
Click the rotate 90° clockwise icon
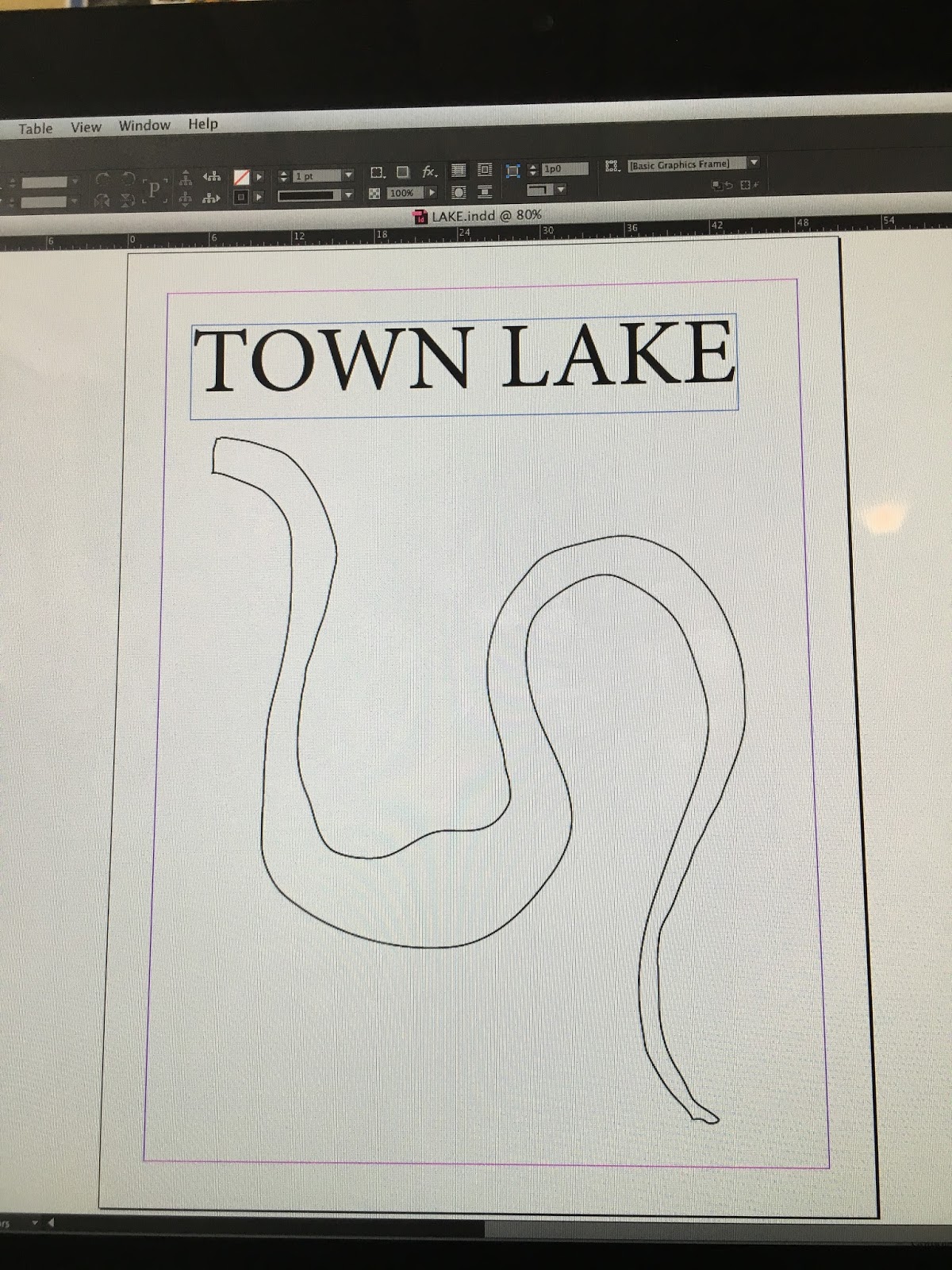(102, 179)
